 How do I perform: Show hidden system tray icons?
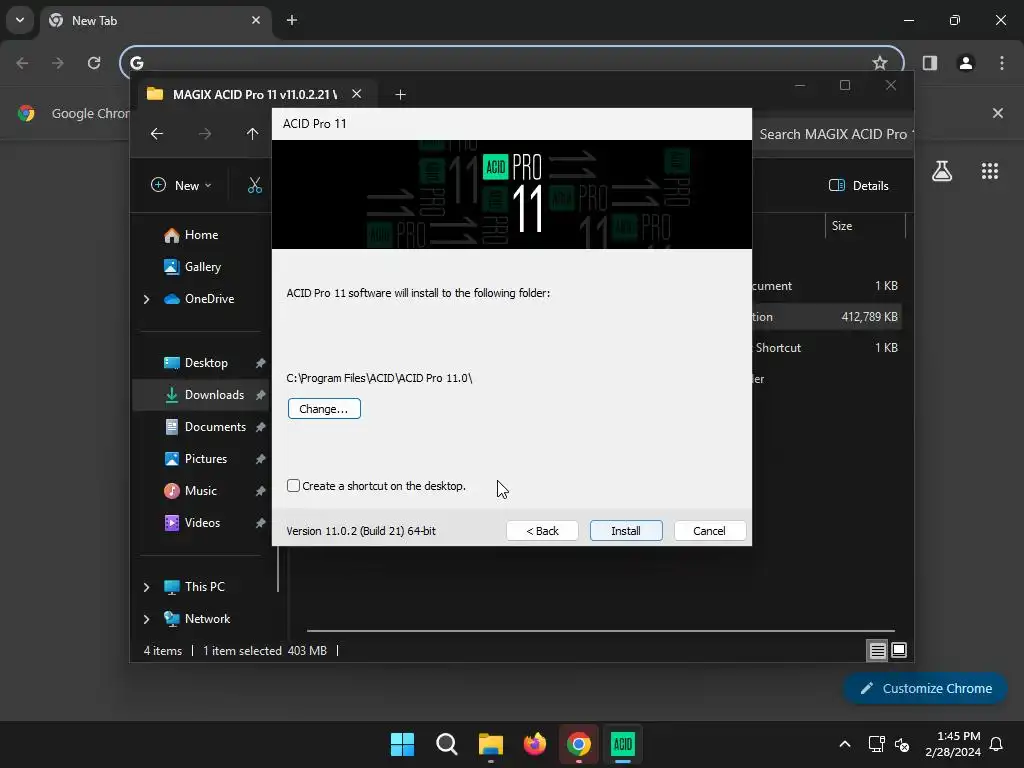pos(844,744)
